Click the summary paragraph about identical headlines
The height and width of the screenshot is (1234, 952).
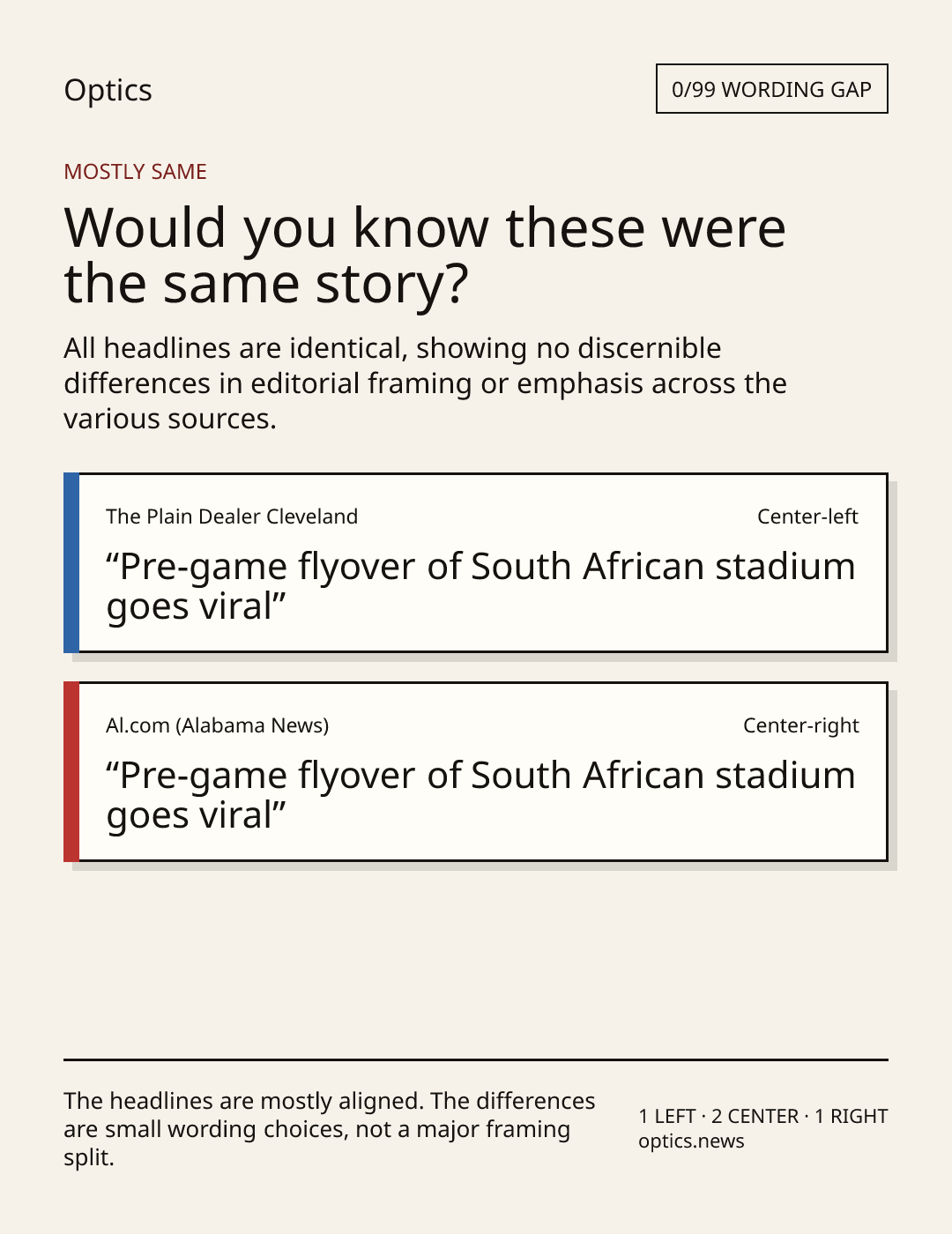point(425,383)
